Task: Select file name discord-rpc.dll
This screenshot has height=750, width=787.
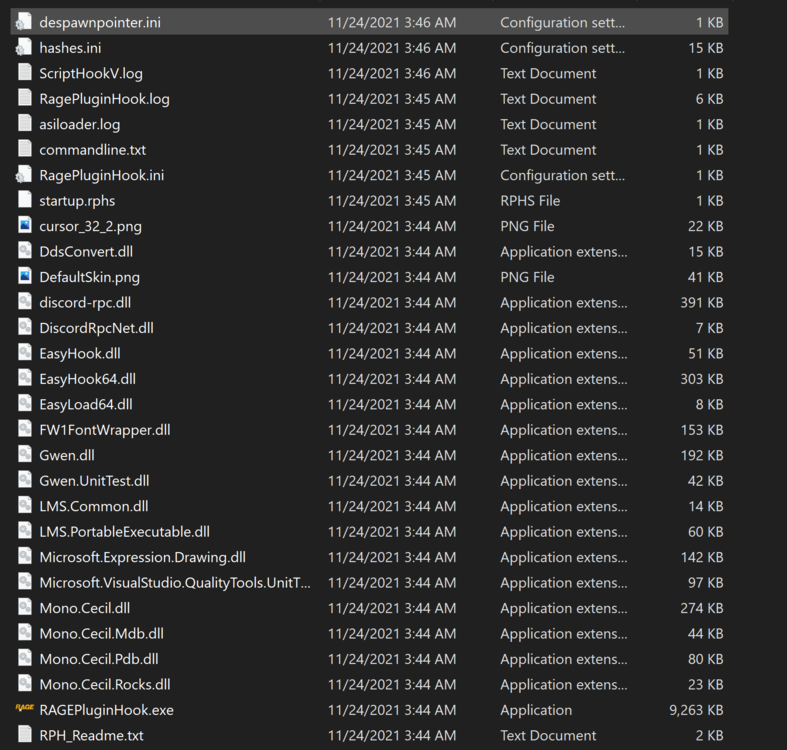Action: 85,303
